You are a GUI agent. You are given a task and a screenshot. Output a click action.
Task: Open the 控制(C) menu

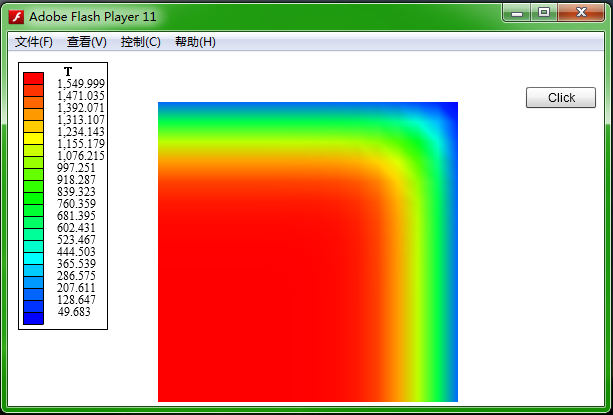pyautogui.click(x=141, y=42)
